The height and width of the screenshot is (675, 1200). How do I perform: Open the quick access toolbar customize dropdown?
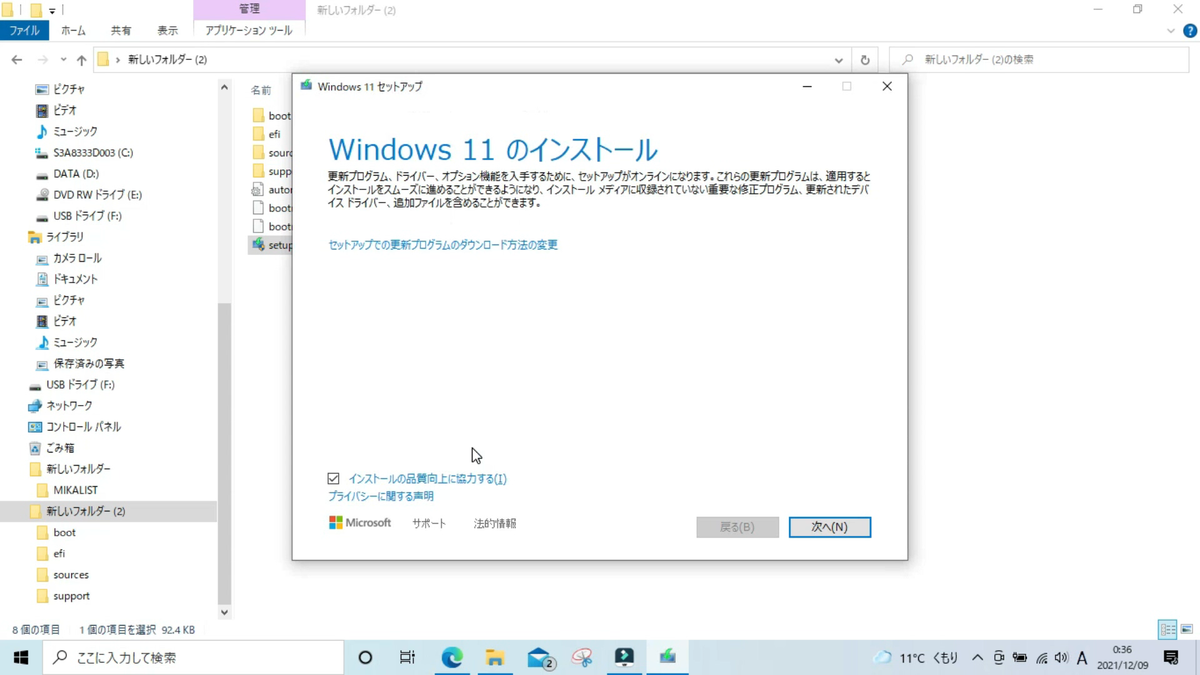pos(52,10)
